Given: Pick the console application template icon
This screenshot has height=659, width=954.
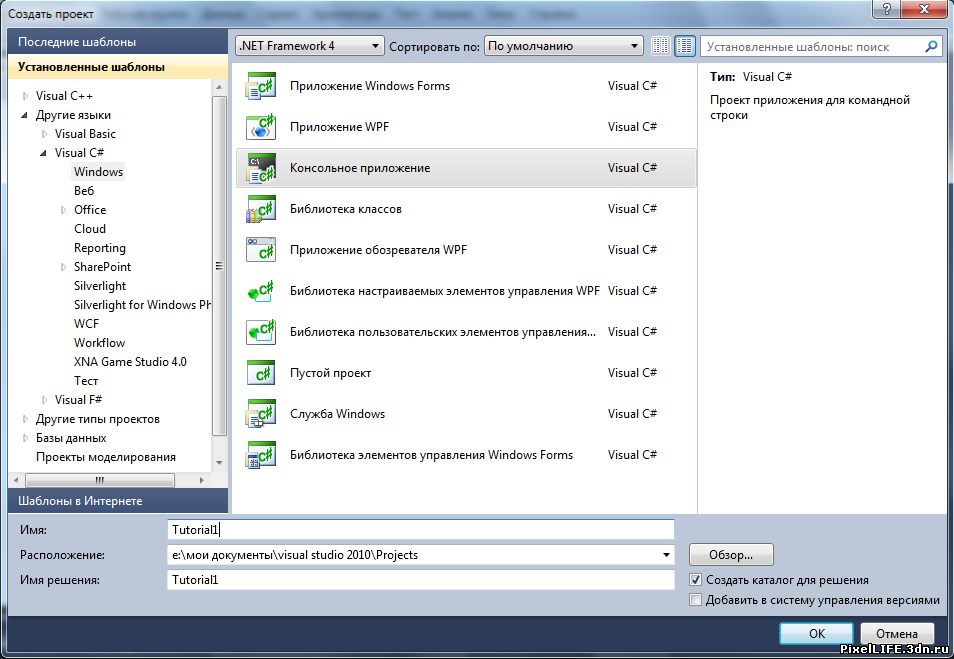Looking at the screenshot, I should (260, 168).
